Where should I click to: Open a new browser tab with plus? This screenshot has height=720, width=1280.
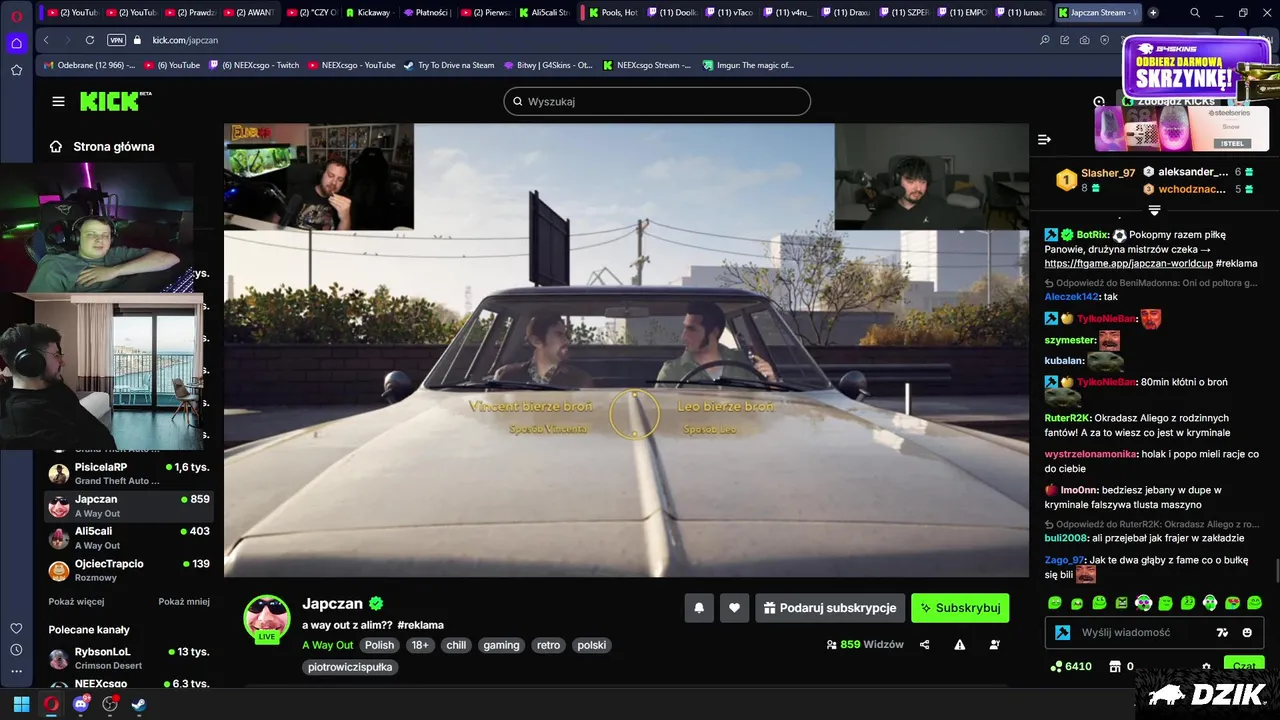point(1153,13)
